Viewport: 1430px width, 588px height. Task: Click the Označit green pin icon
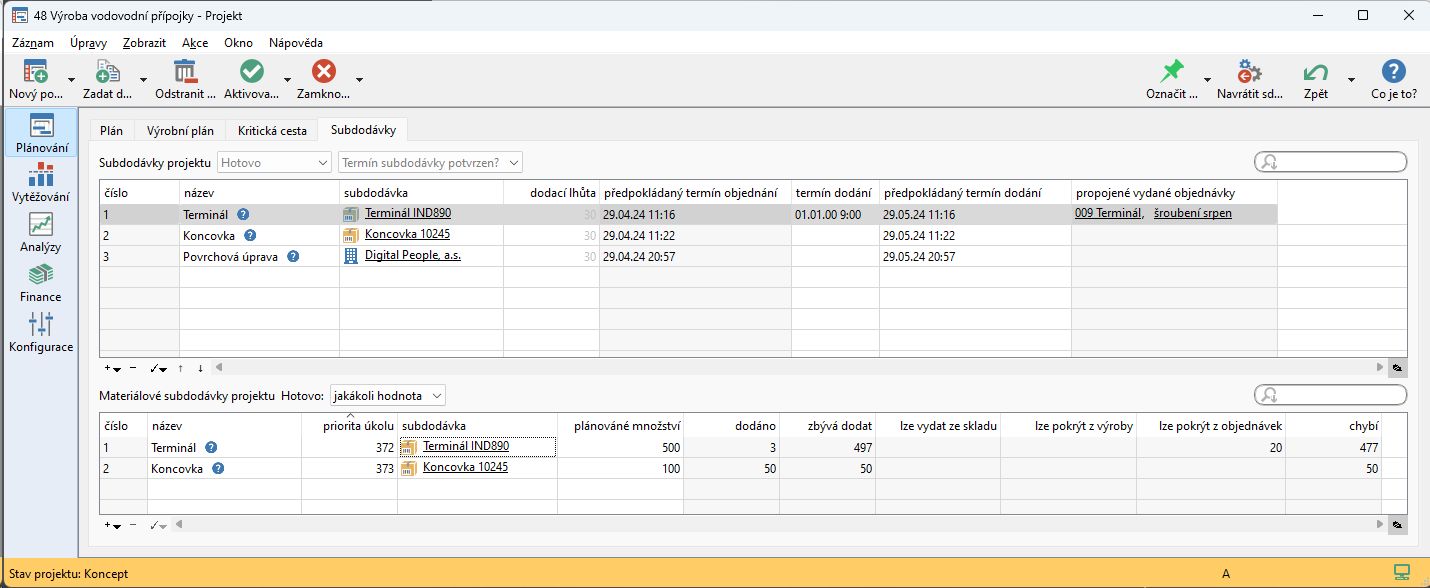(x=1171, y=72)
